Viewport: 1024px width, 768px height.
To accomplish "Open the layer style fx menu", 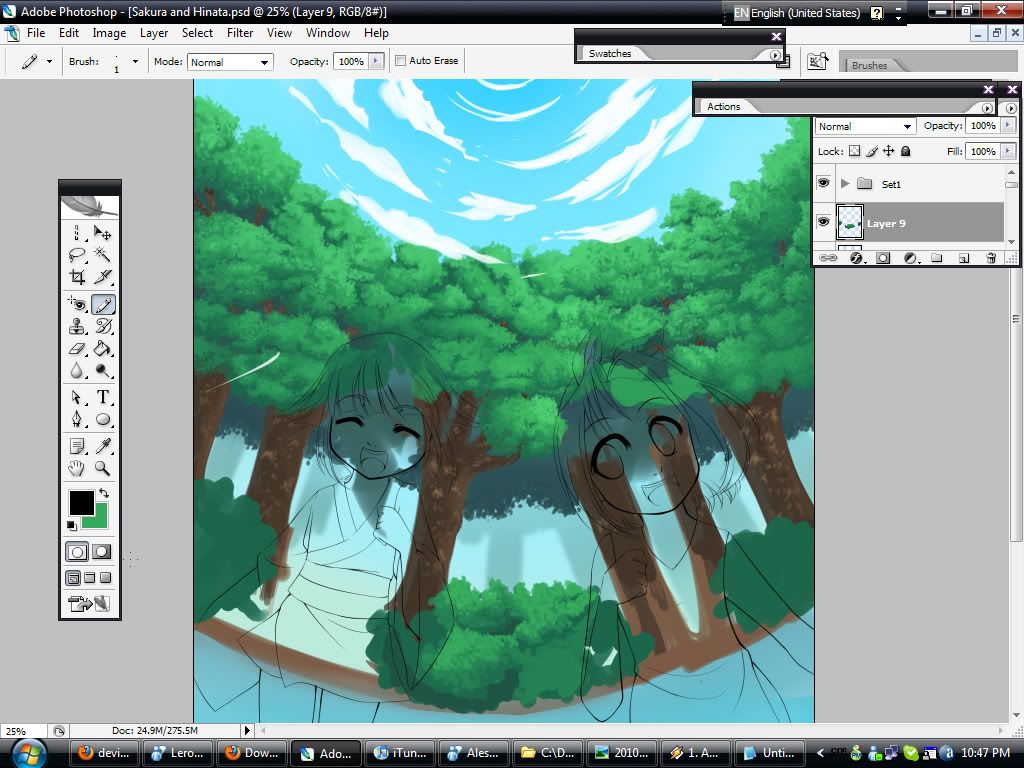I will tap(856, 258).
